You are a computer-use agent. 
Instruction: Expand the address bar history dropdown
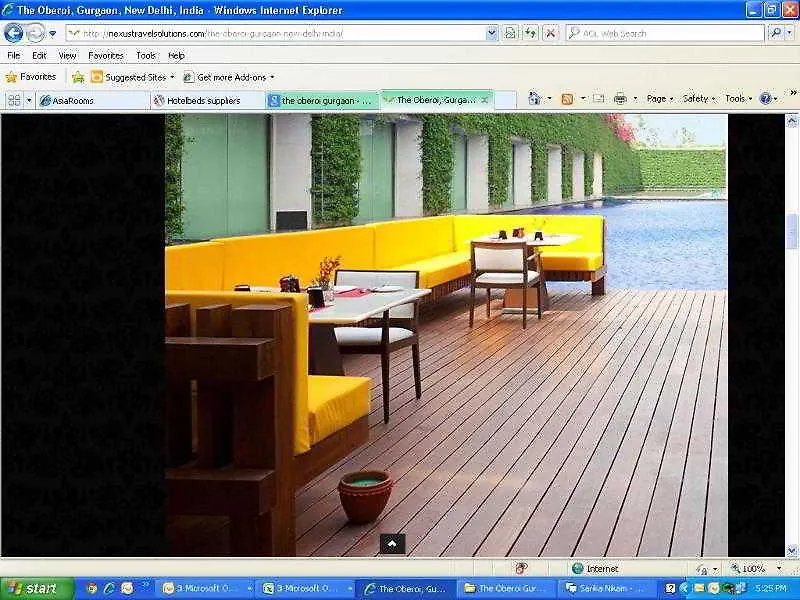tap(491, 34)
